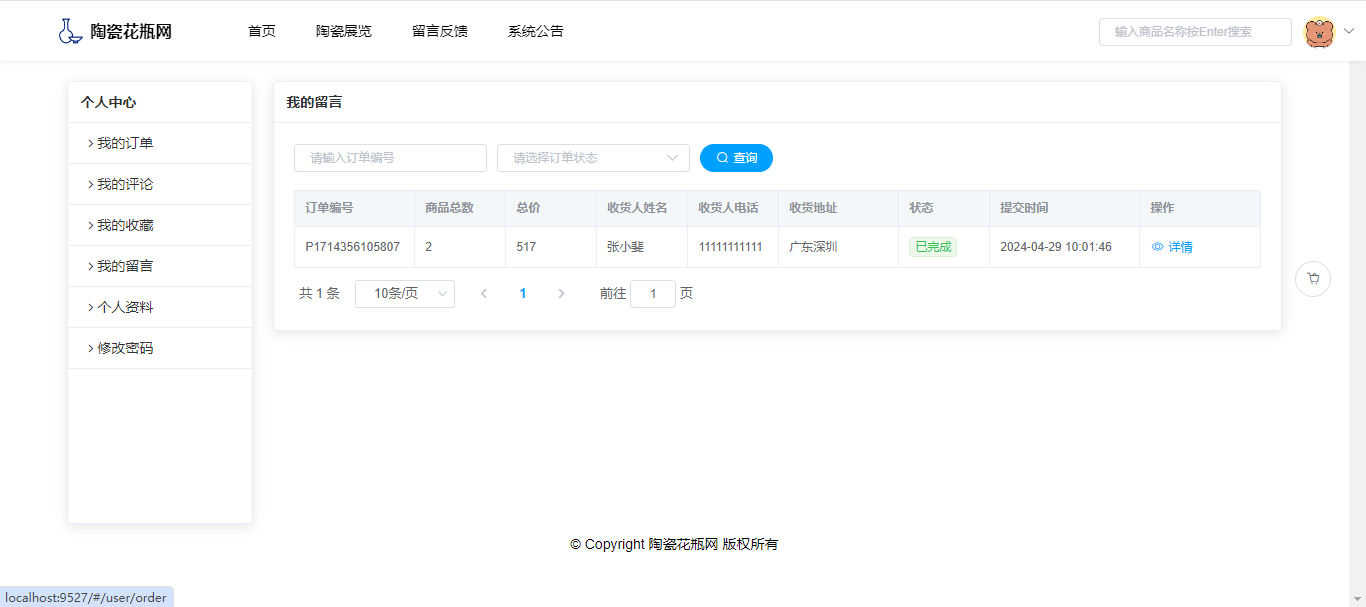Viewport: 1366px width, 607px height.
Task: Focus the product search box
Action: click(1195, 32)
